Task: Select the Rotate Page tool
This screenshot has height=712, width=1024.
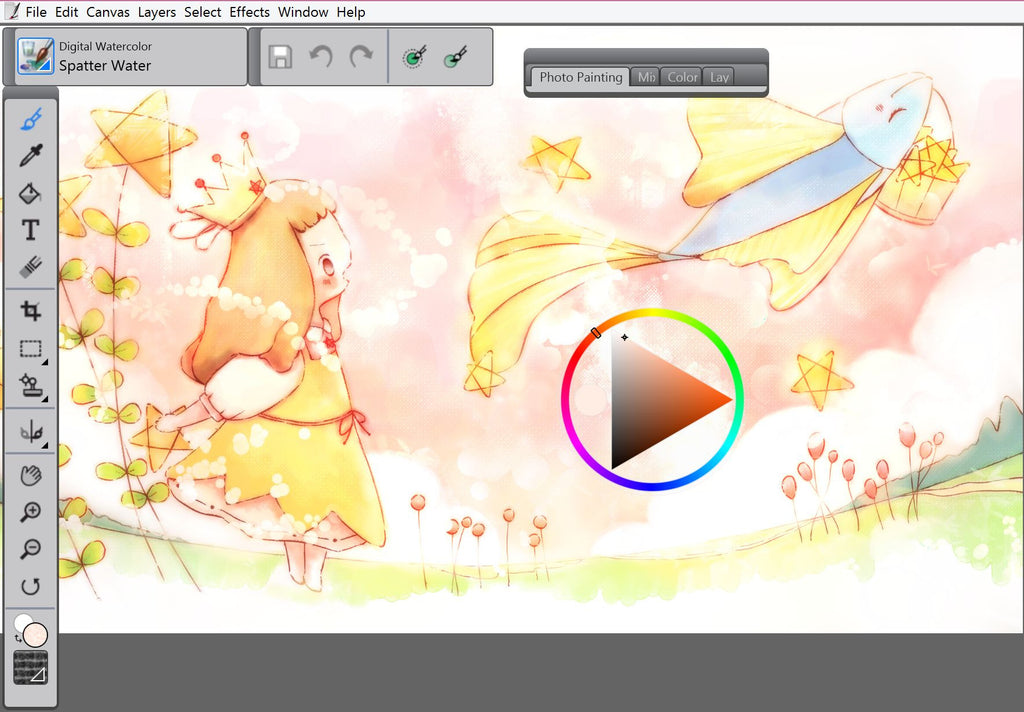Action: (31, 586)
